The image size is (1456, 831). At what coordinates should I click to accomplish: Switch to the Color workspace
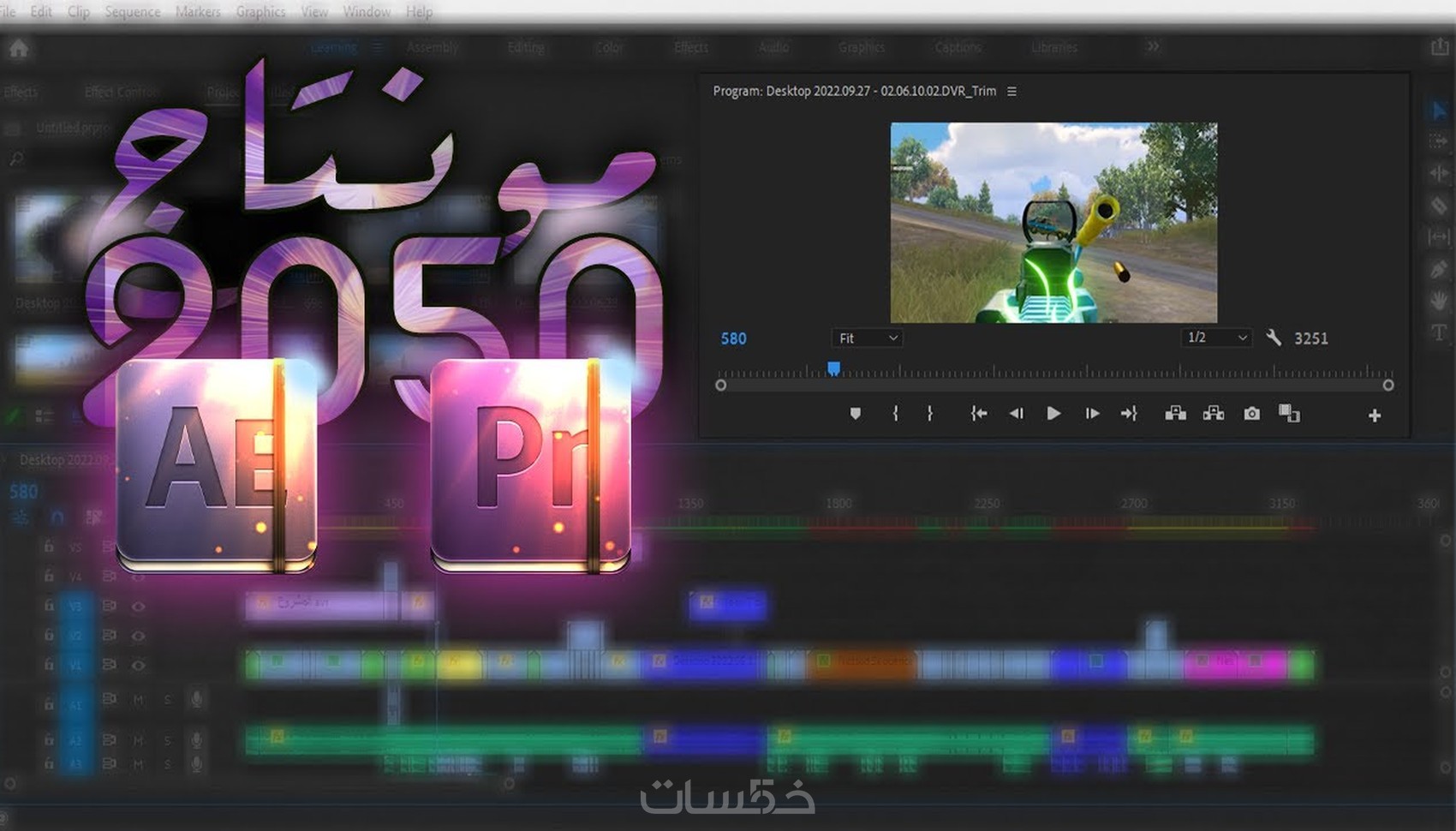click(609, 47)
